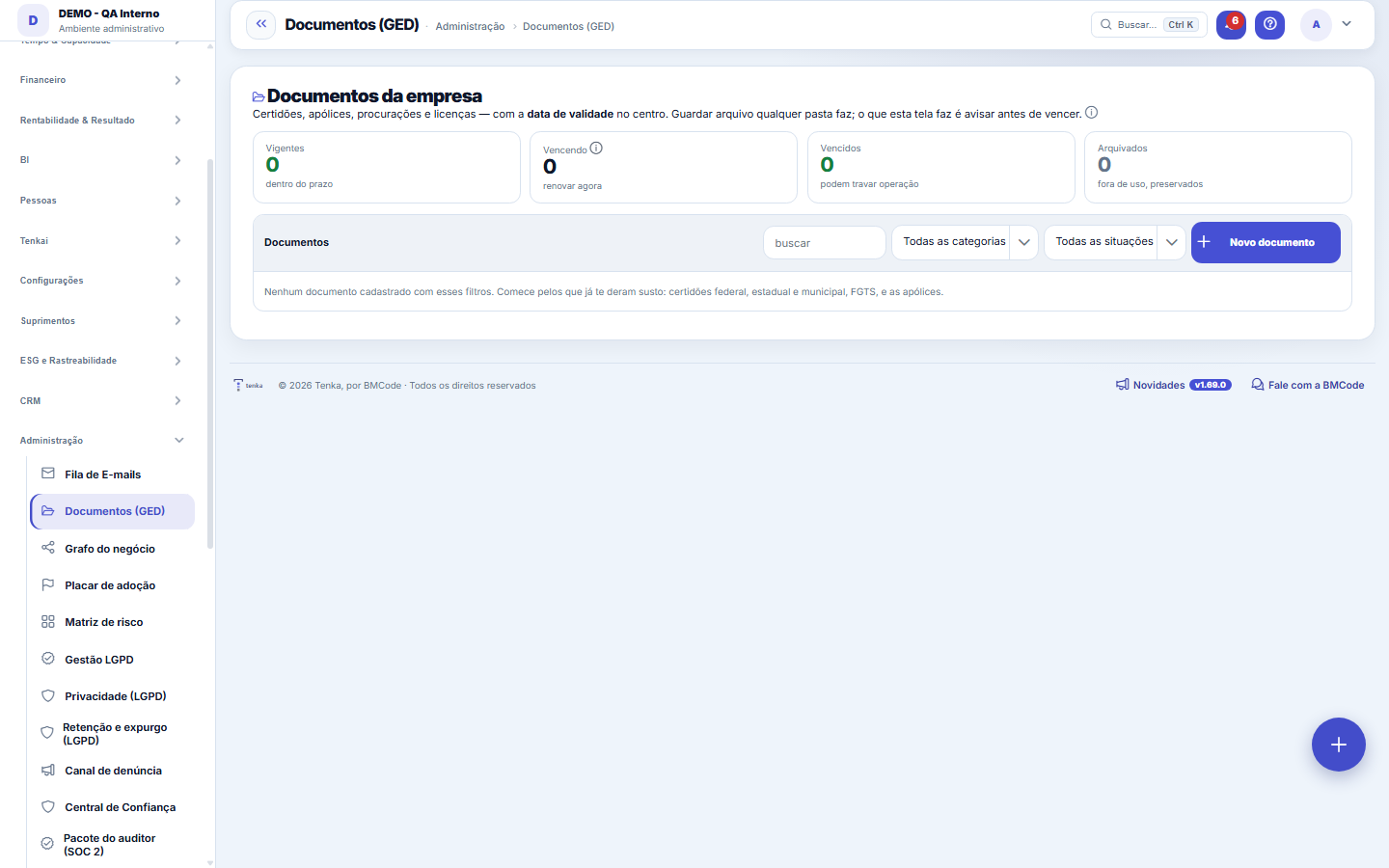Expand the Financeiro menu section

click(x=100, y=80)
